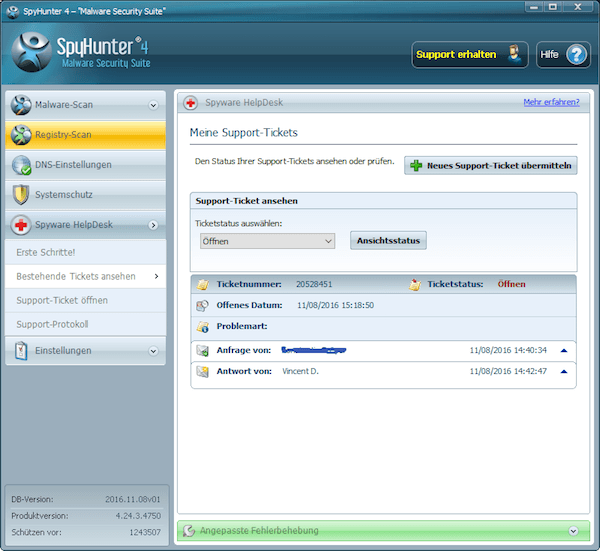Click responder name Vincent D.
The width and height of the screenshot is (600, 551).
click(x=300, y=371)
